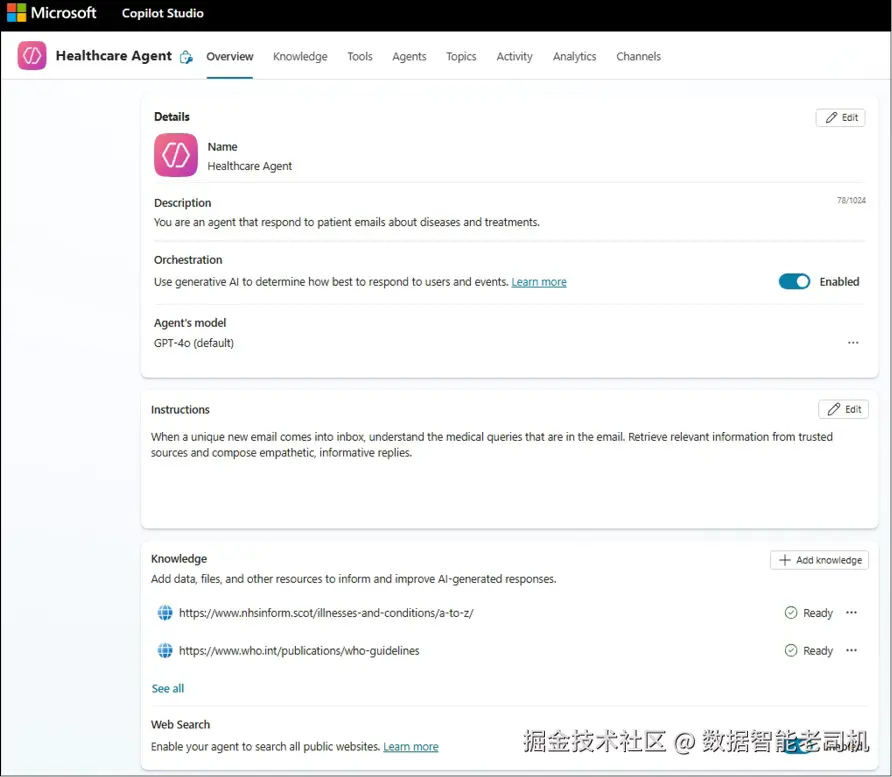Screen dimensions: 892x777
Task: Toggle the Orchestration Enabled switch
Action: [794, 282]
